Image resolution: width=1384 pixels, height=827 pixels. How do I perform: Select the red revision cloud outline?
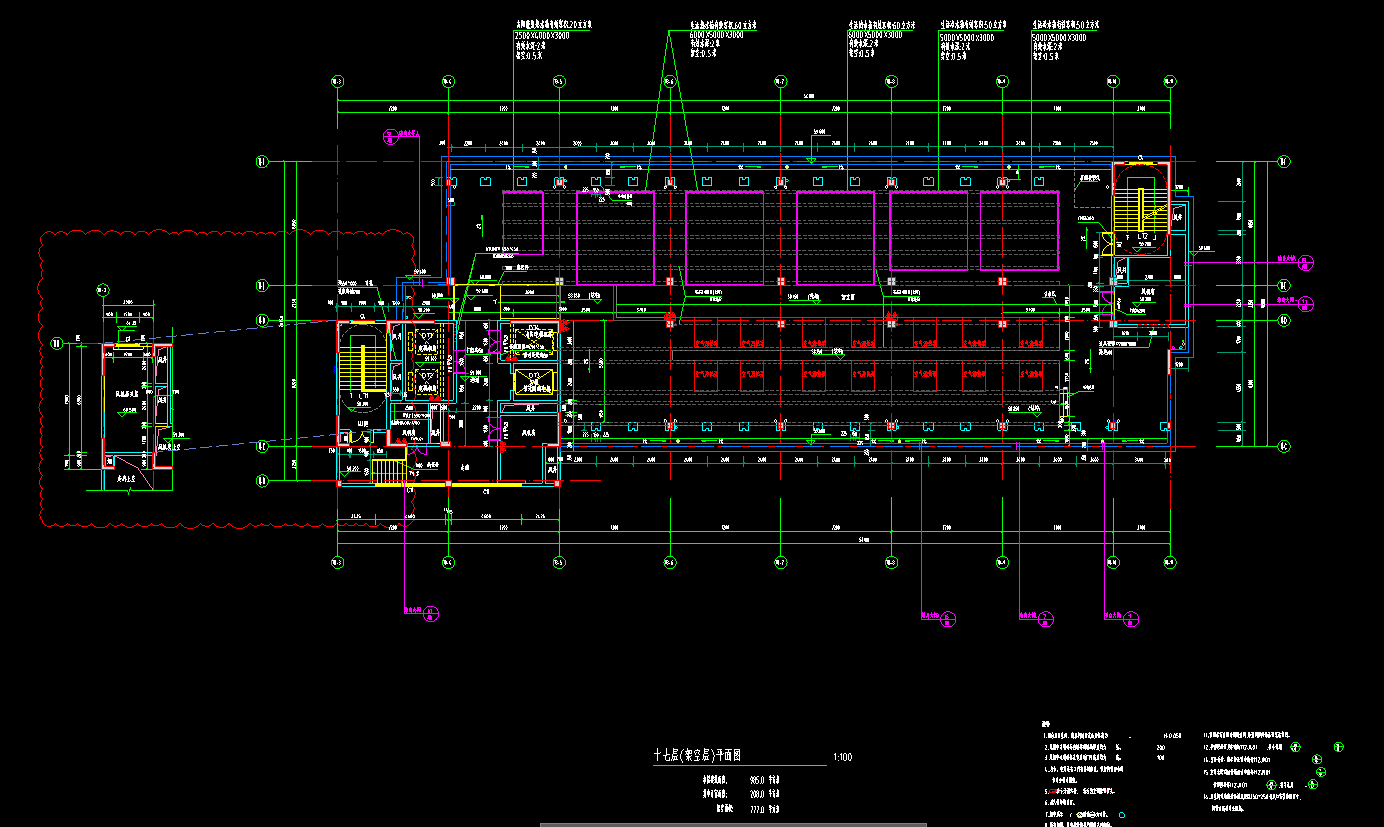click(x=40, y=380)
